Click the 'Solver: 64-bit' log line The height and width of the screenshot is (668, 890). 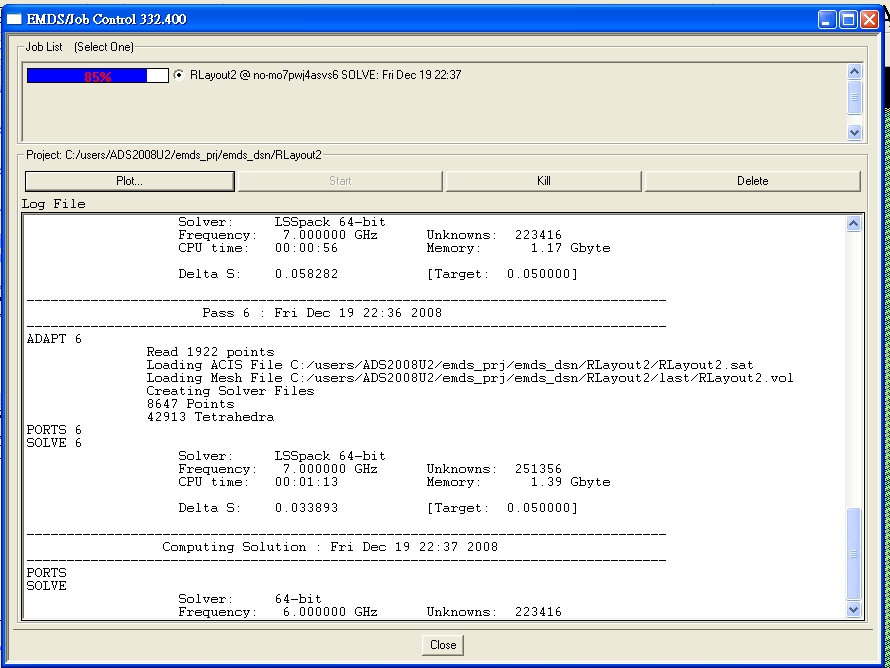click(x=250, y=599)
